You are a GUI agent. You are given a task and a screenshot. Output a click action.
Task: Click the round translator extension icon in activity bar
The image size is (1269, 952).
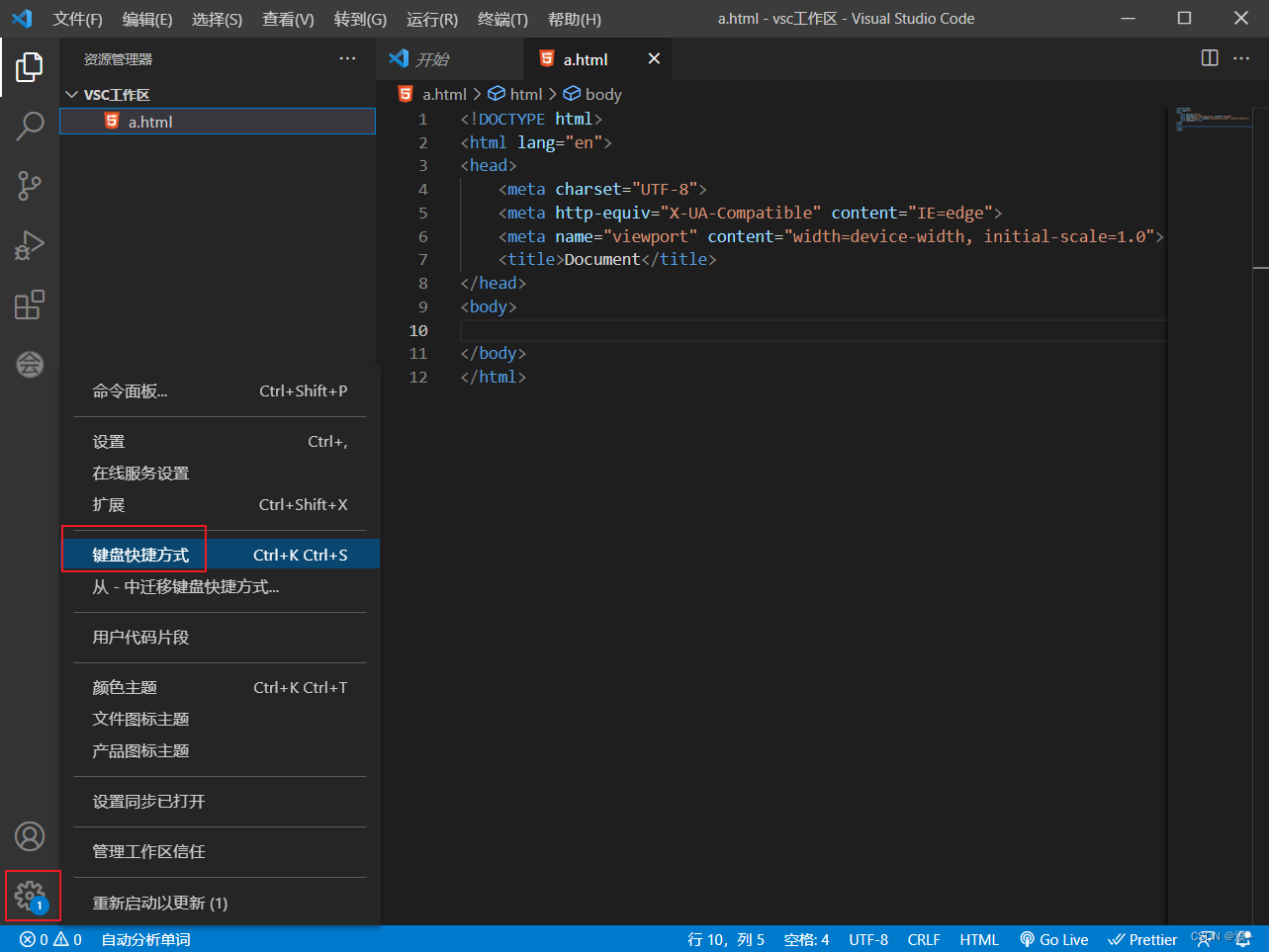30,364
